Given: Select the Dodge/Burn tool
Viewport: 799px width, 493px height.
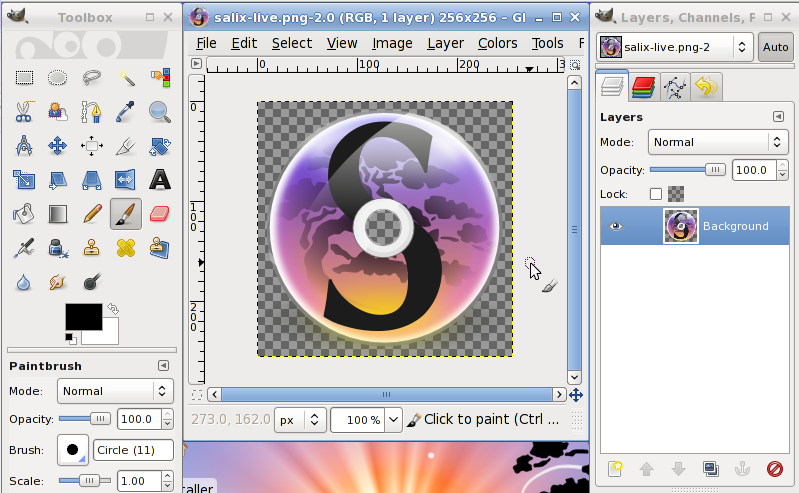Looking at the screenshot, I should (92, 282).
